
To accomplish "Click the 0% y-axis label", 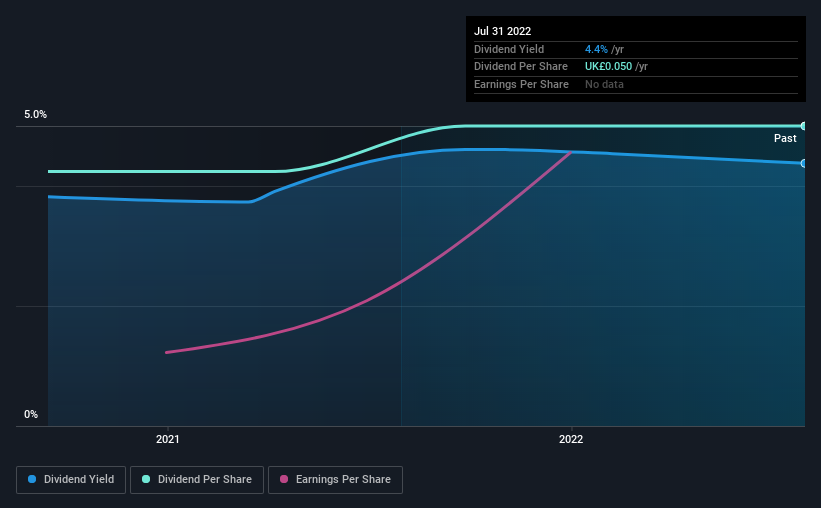I will pyautogui.click(x=31, y=414).
